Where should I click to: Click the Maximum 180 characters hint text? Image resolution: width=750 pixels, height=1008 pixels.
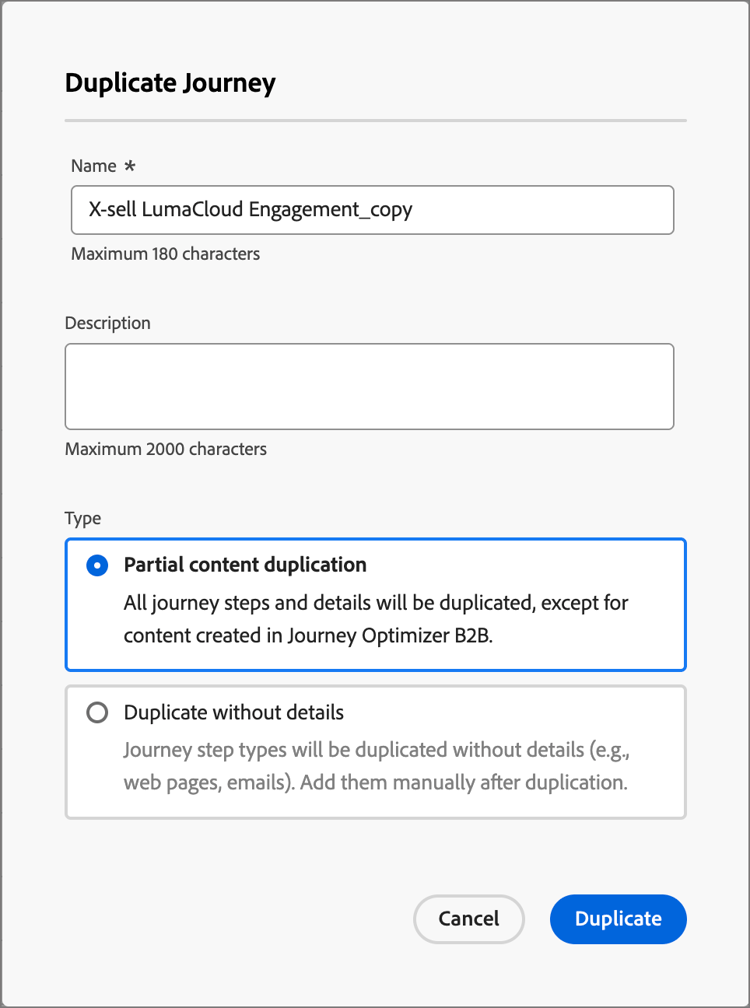[164, 254]
